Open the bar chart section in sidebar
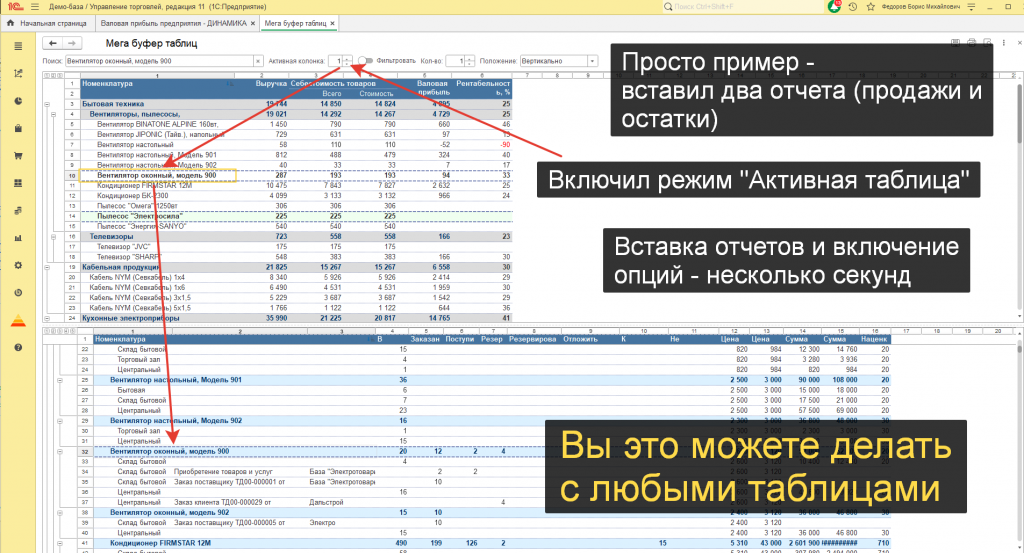1024x553 pixels. pos(18,238)
